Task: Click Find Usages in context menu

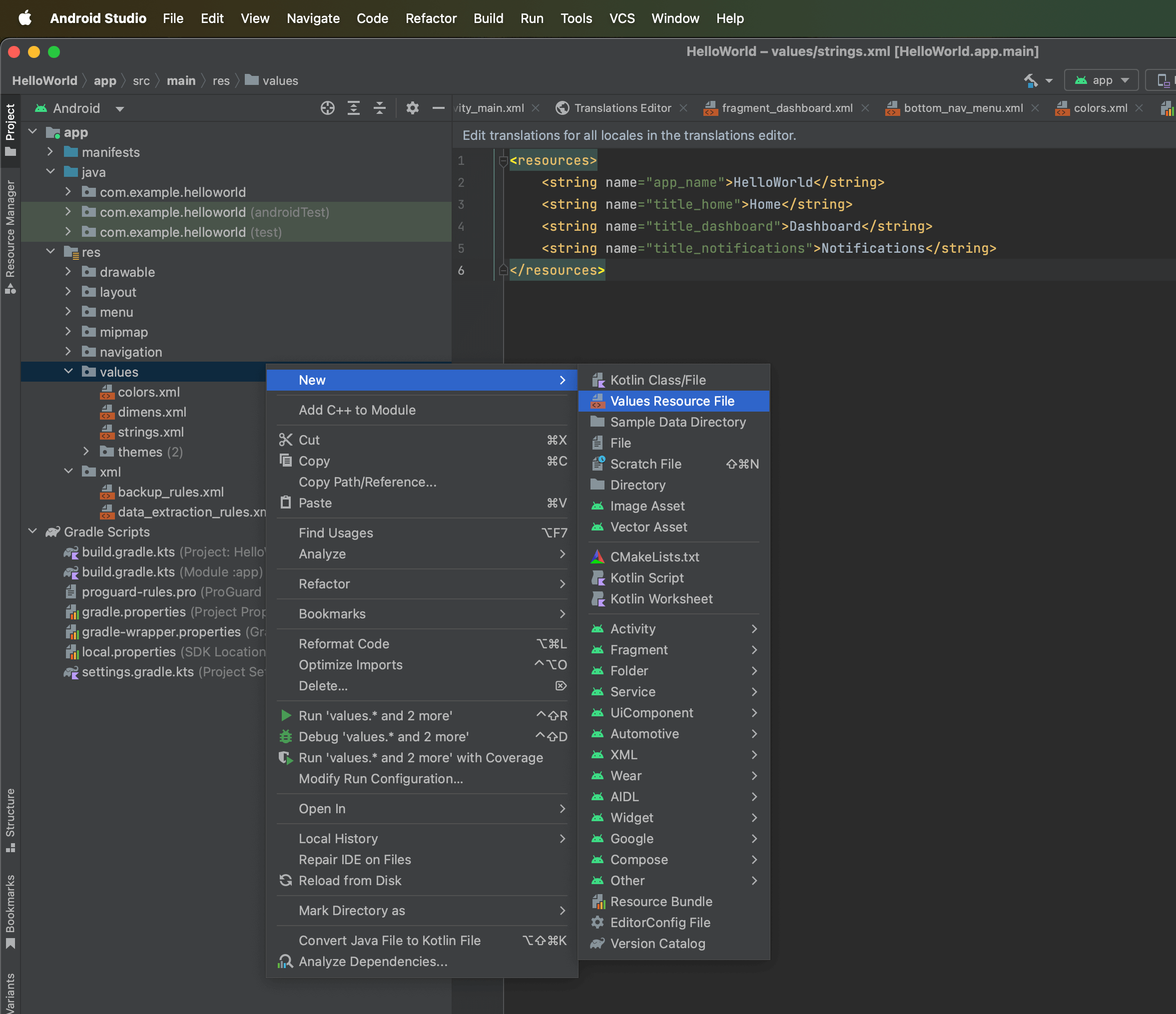Action: [x=422, y=533]
